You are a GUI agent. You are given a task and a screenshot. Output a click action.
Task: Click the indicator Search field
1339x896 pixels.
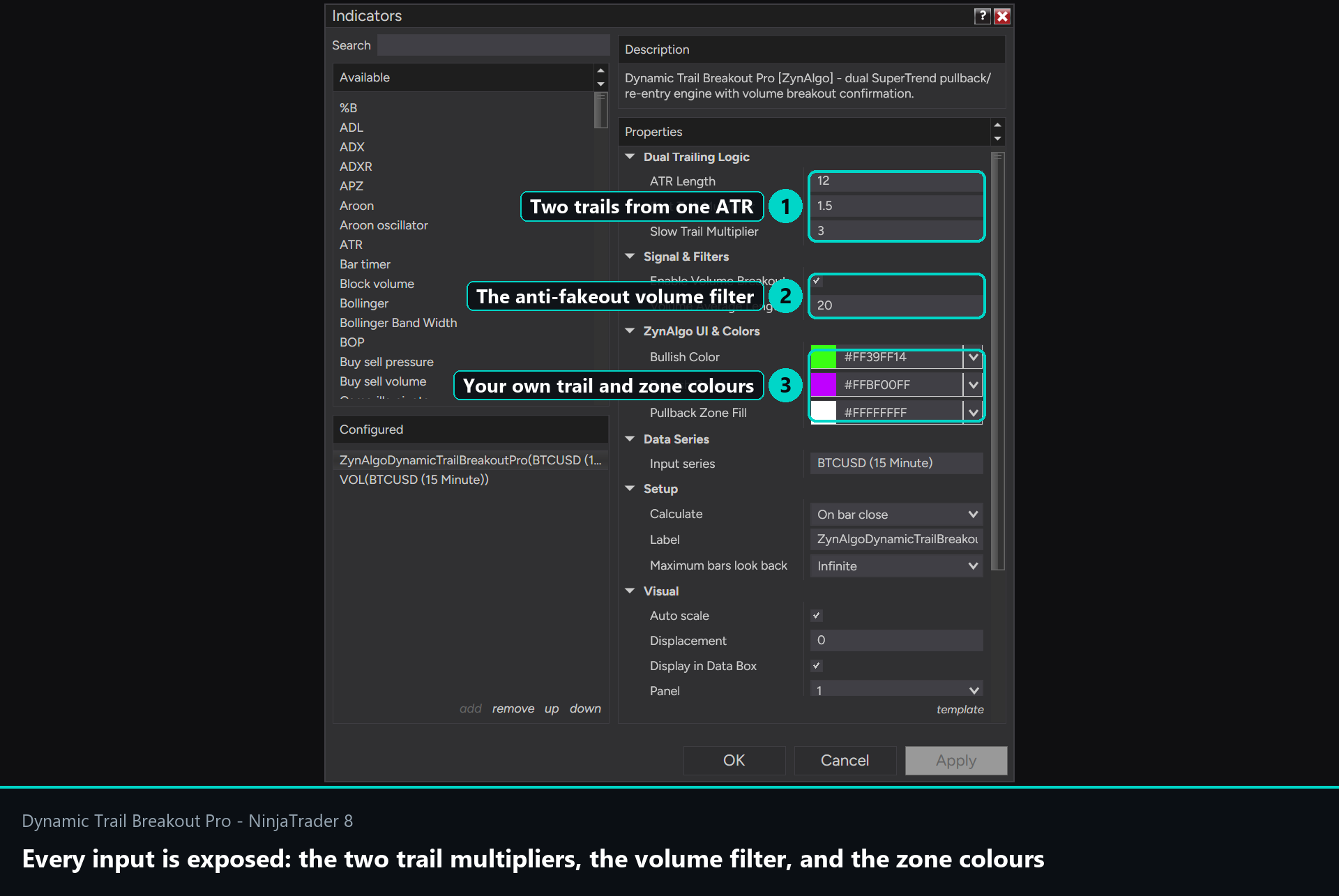[x=493, y=45]
